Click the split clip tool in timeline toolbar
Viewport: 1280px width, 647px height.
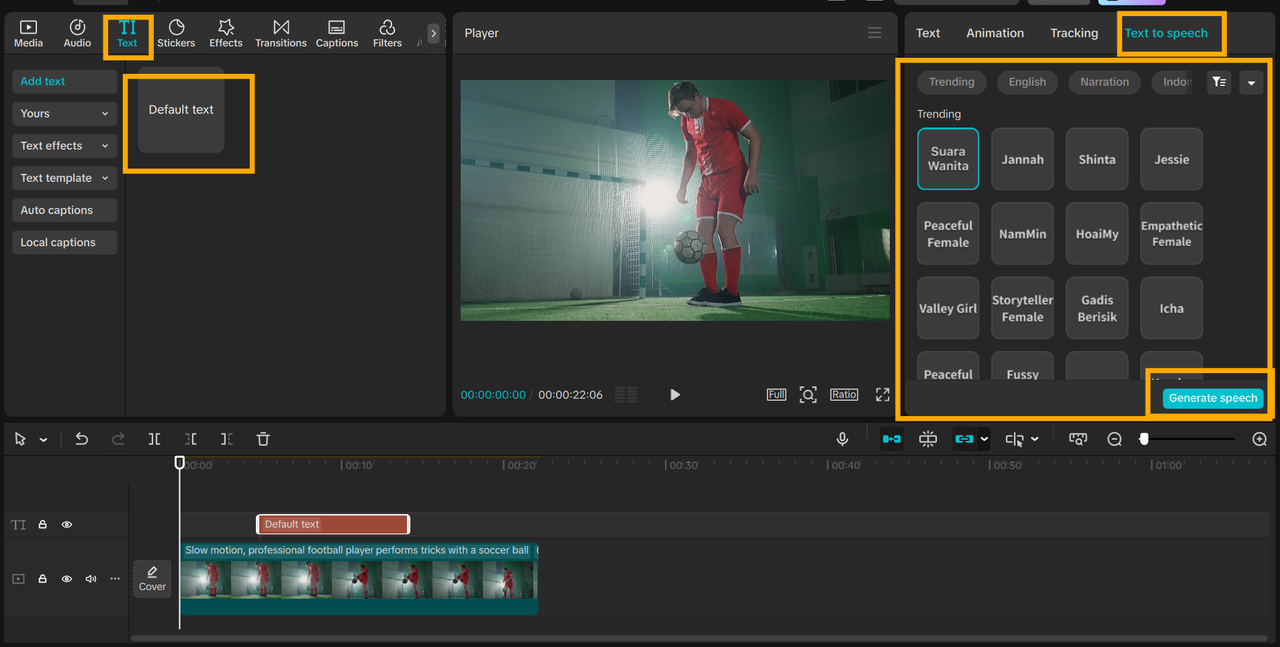[x=154, y=439]
